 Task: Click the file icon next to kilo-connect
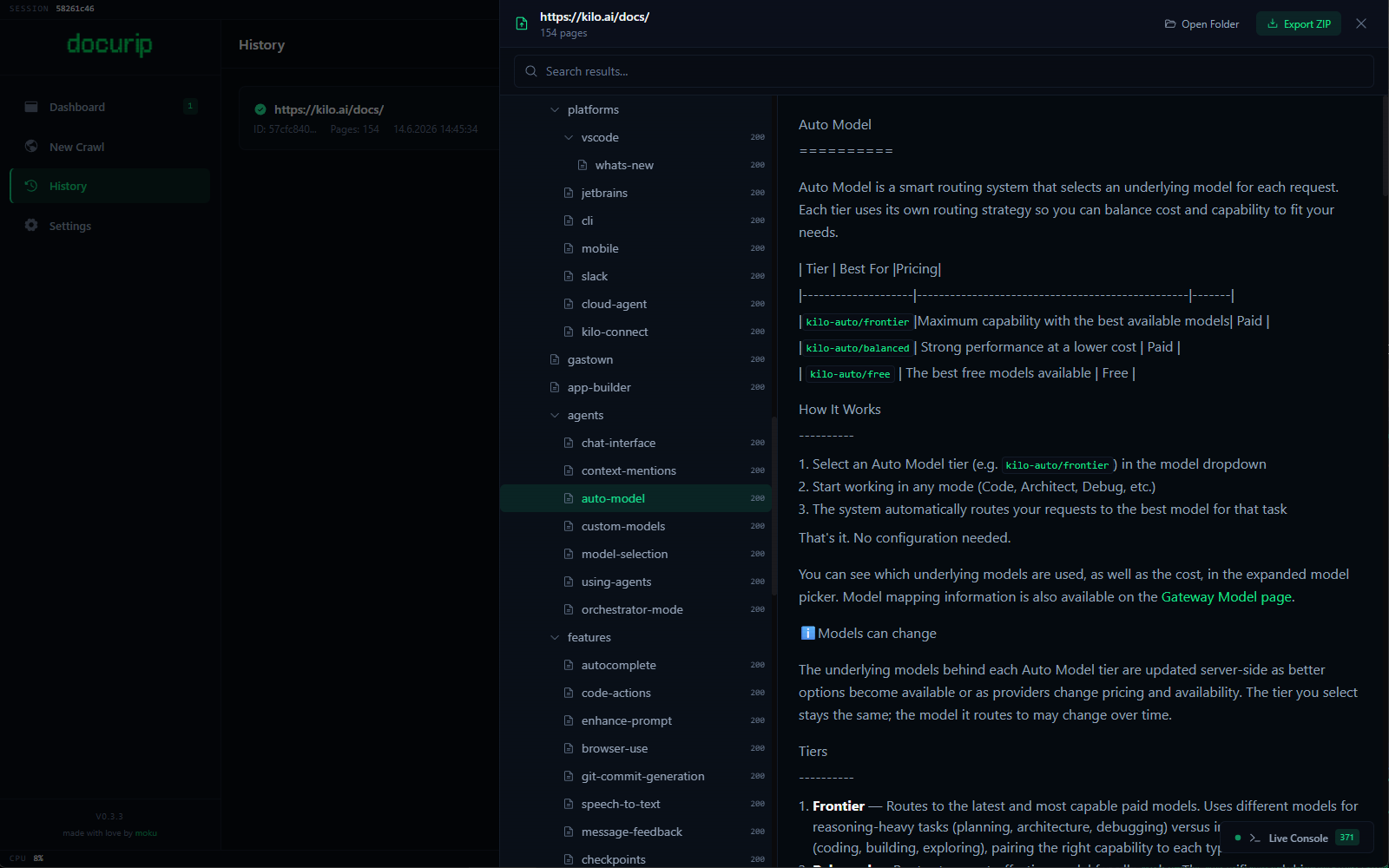[569, 332]
